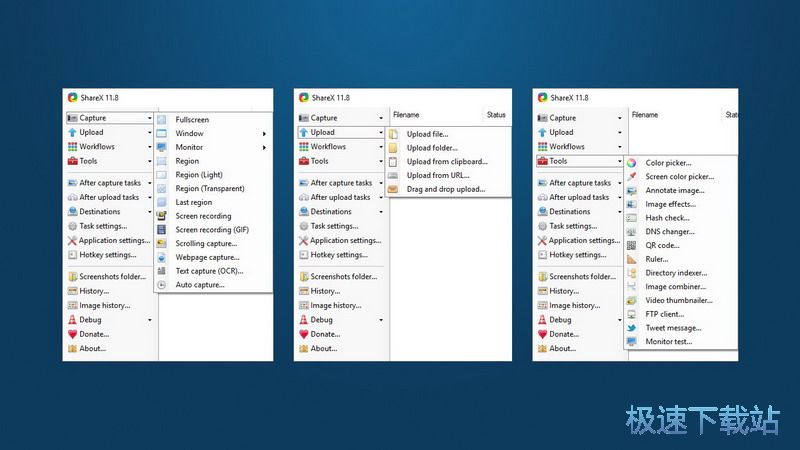Open Directory indexer from Tools menu
The height and width of the screenshot is (450, 800).
point(676,273)
